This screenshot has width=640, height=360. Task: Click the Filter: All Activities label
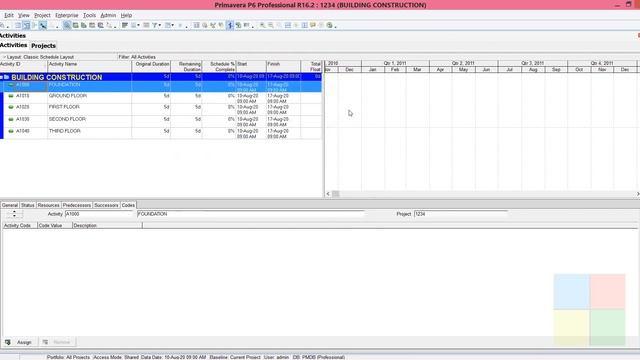point(137,57)
